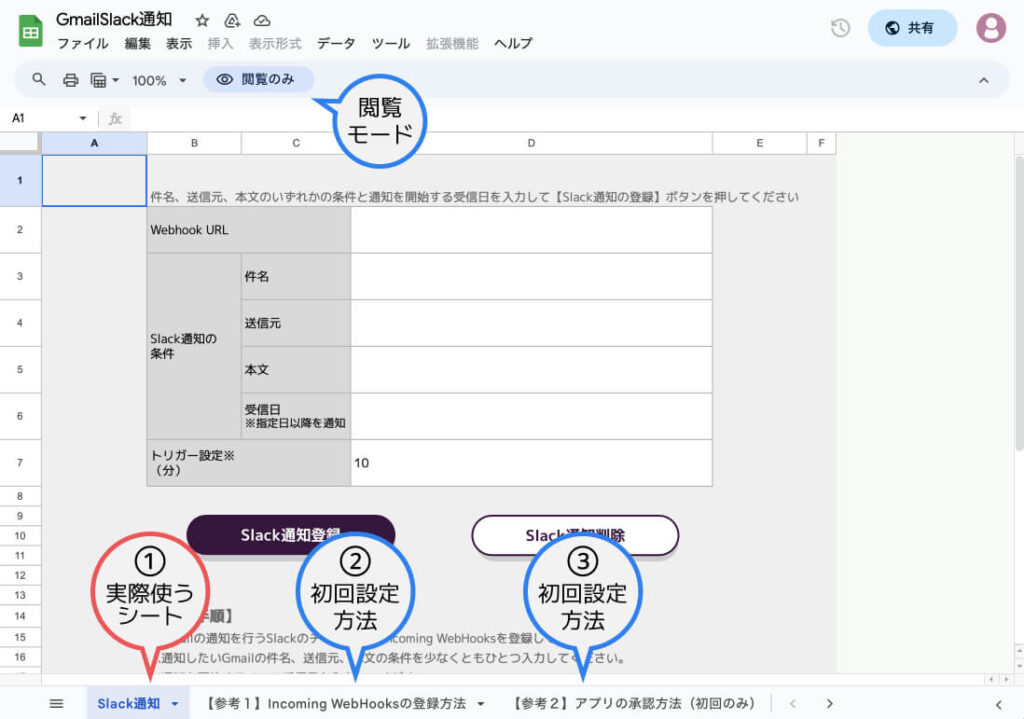The image size is (1024, 719).
Task: Open 【参考１】 tab options arrow
Action: point(481,703)
